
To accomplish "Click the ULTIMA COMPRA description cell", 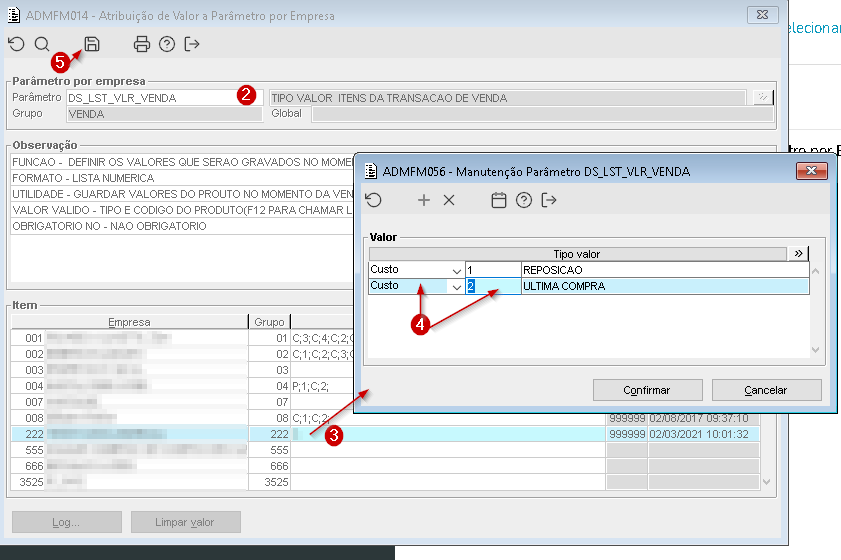I will 665,286.
